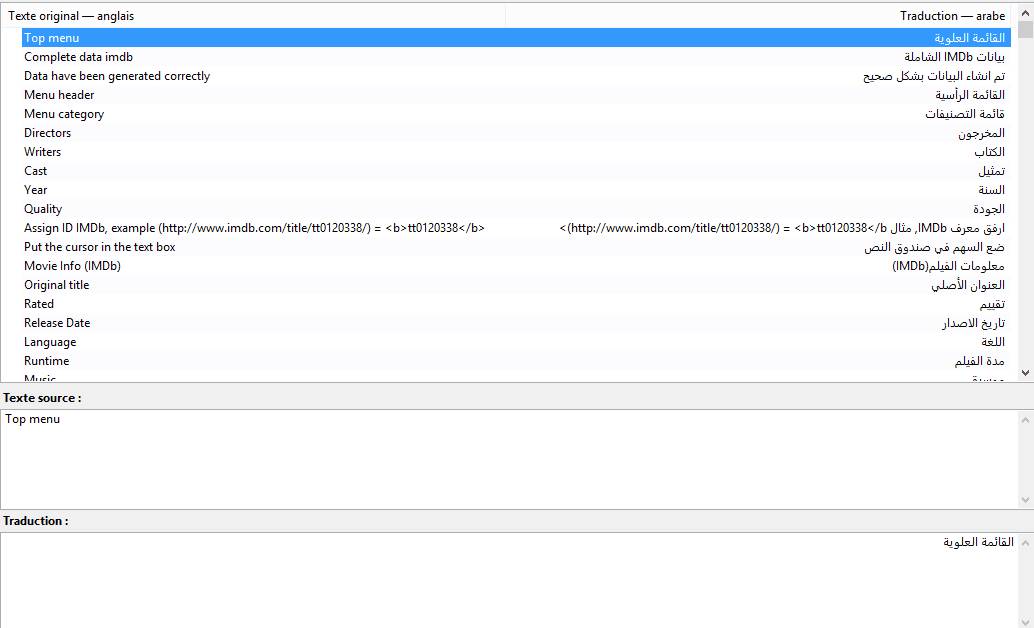Viewport: 1034px width, 628px height.
Task: Select the 'Top menu' string row
Action: pyautogui.click(x=516, y=38)
